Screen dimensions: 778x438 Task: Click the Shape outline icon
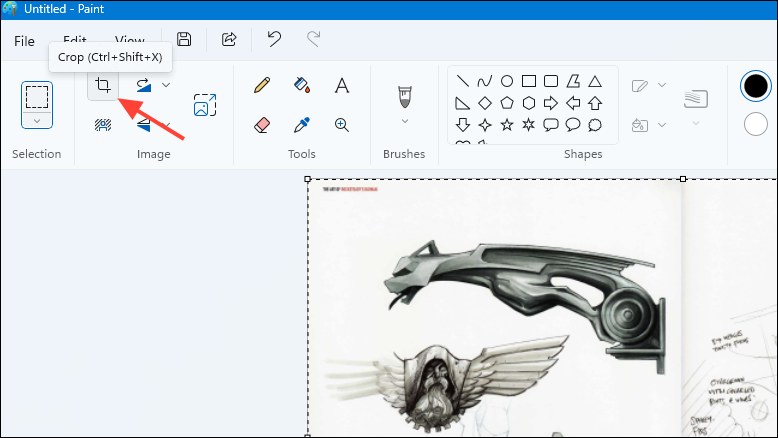click(x=640, y=85)
